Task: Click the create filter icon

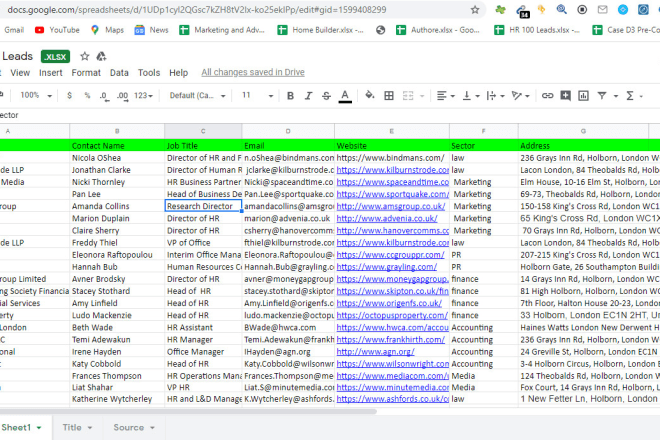Action: (x=602, y=96)
